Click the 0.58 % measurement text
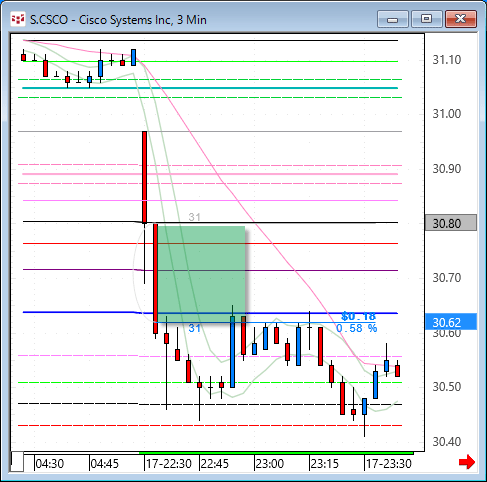The height and width of the screenshot is (482, 487). tap(357, 328)
